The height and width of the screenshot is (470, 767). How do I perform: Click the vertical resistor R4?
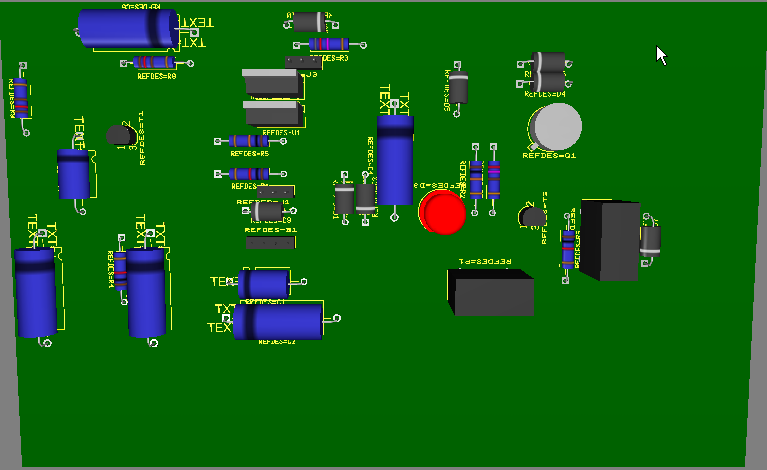pos(121,269)
